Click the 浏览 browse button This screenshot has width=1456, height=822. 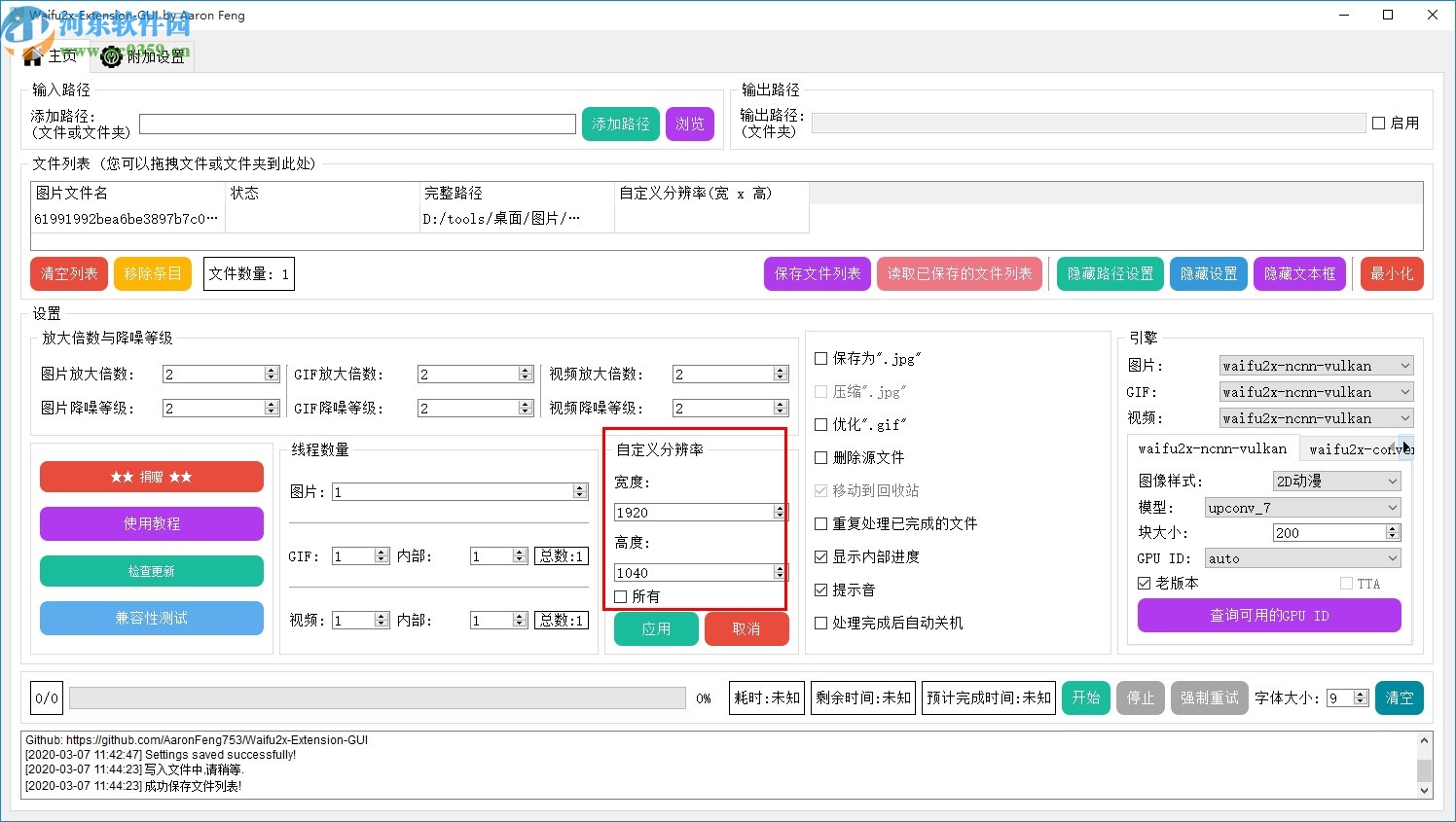coord(689,124)
